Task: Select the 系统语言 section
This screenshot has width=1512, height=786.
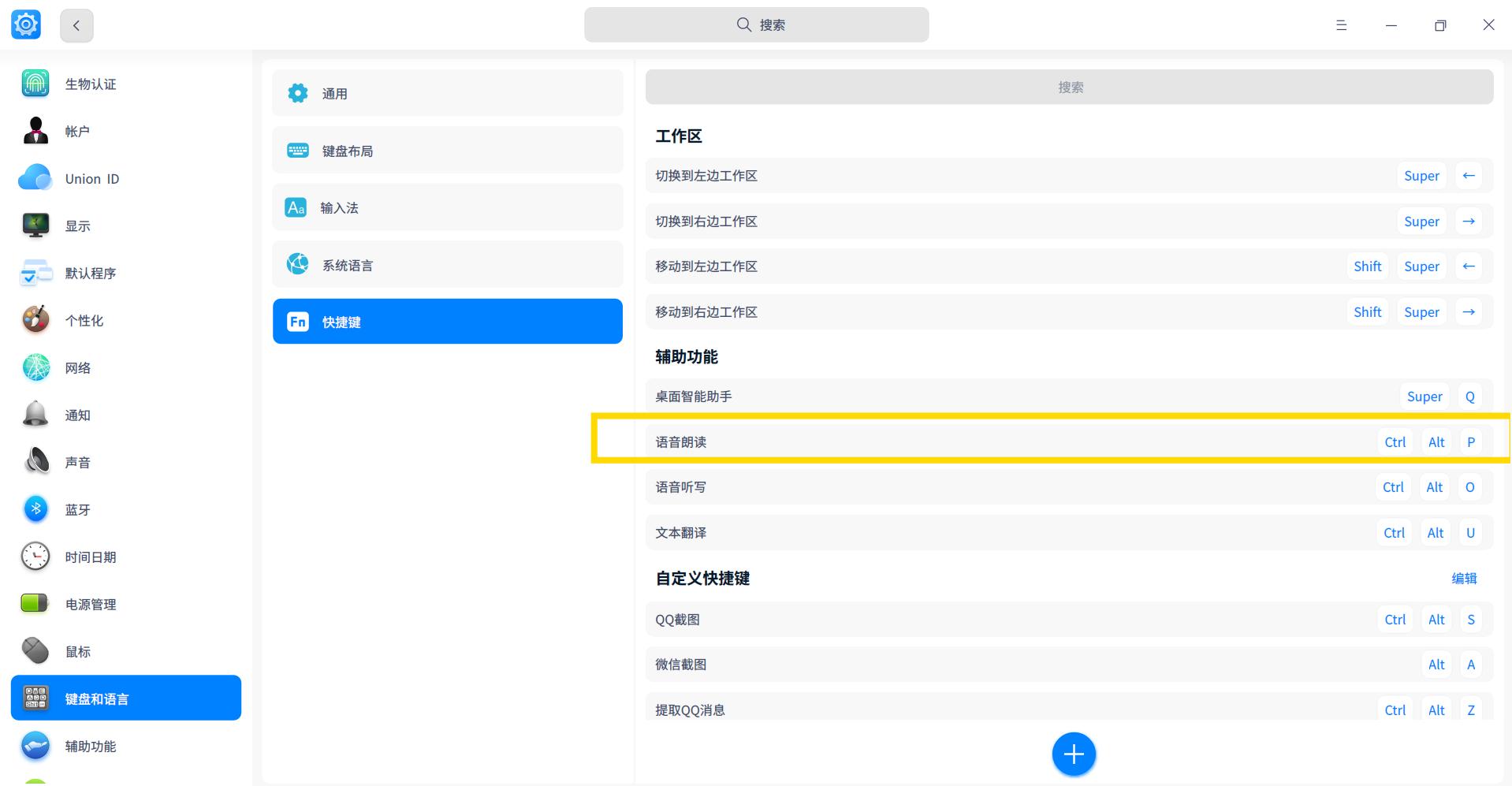Action: [446, 264]
